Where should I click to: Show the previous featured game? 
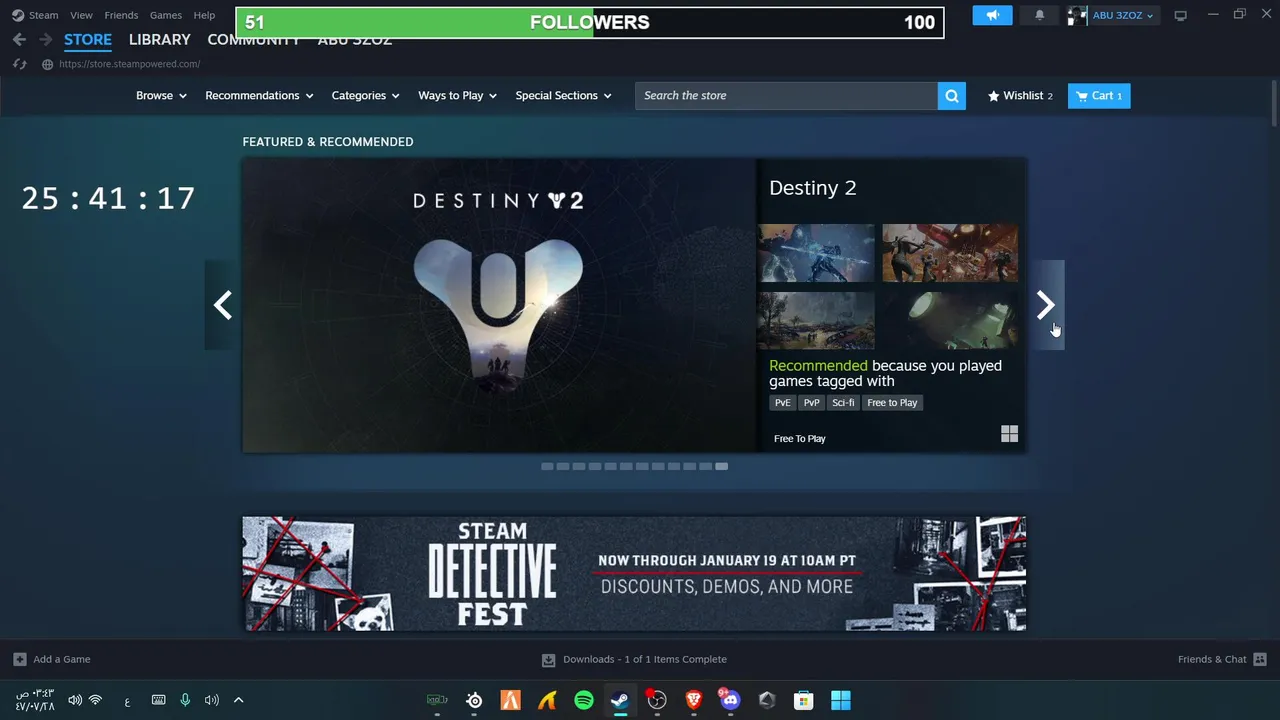223,305
